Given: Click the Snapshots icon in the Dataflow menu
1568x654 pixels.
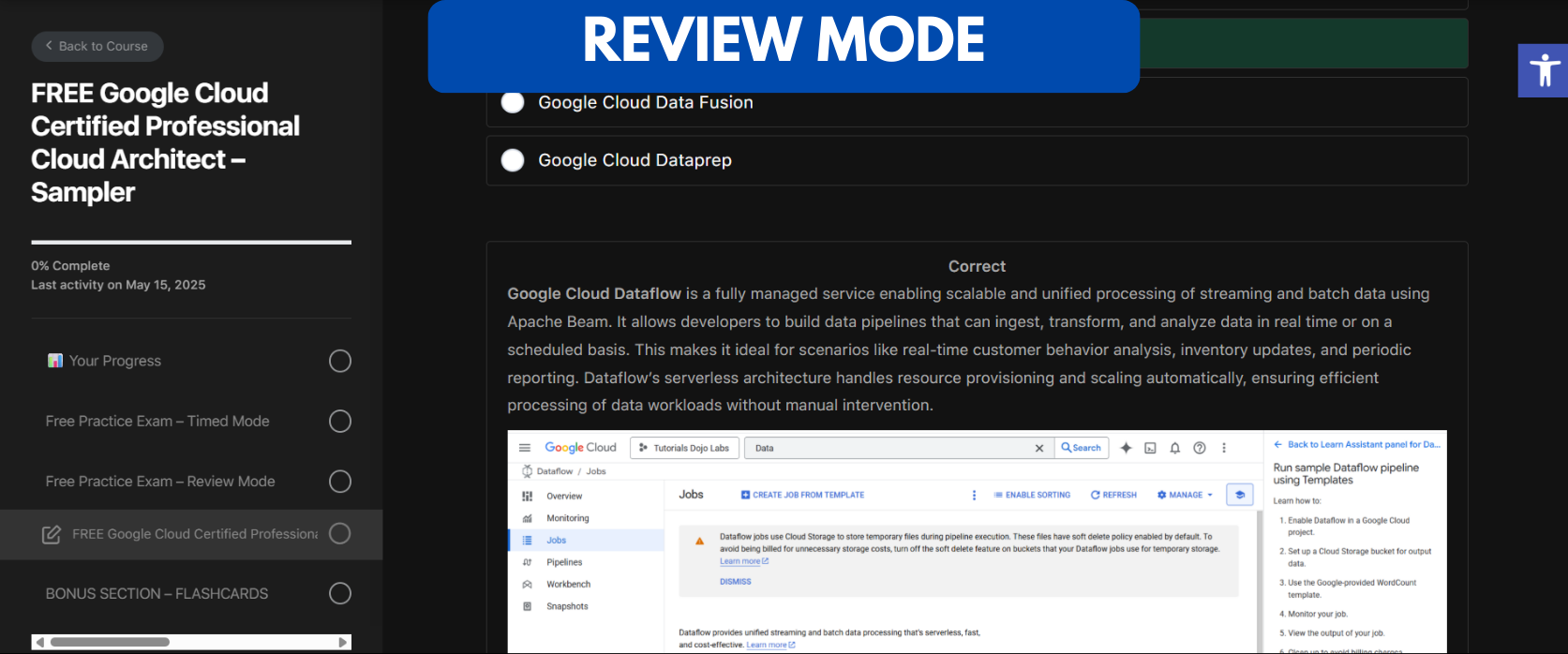Looking at the screenshot, I should (x=527, y=606).
